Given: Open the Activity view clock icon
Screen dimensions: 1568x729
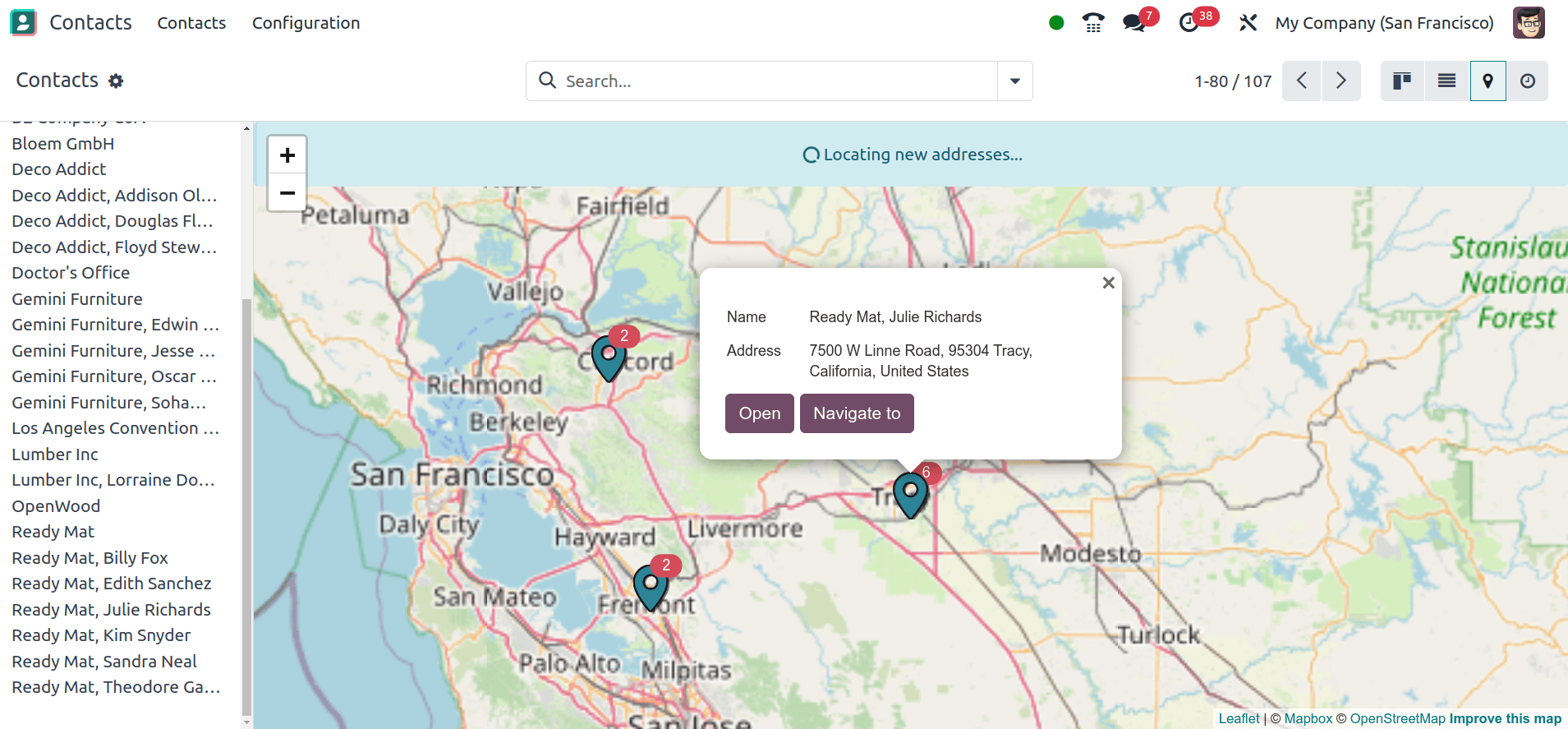Looking at the screenshot, I should click(1527, 81).
